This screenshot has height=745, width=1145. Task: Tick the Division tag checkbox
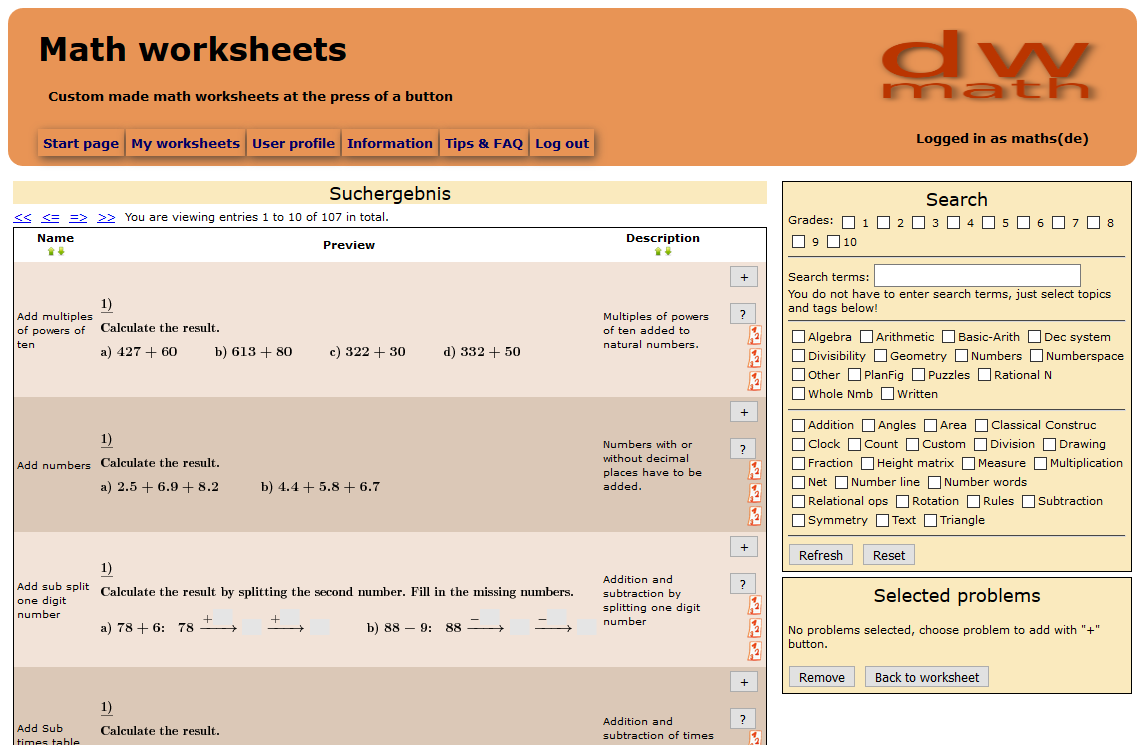pyautogui.click(x=981, y=444)
